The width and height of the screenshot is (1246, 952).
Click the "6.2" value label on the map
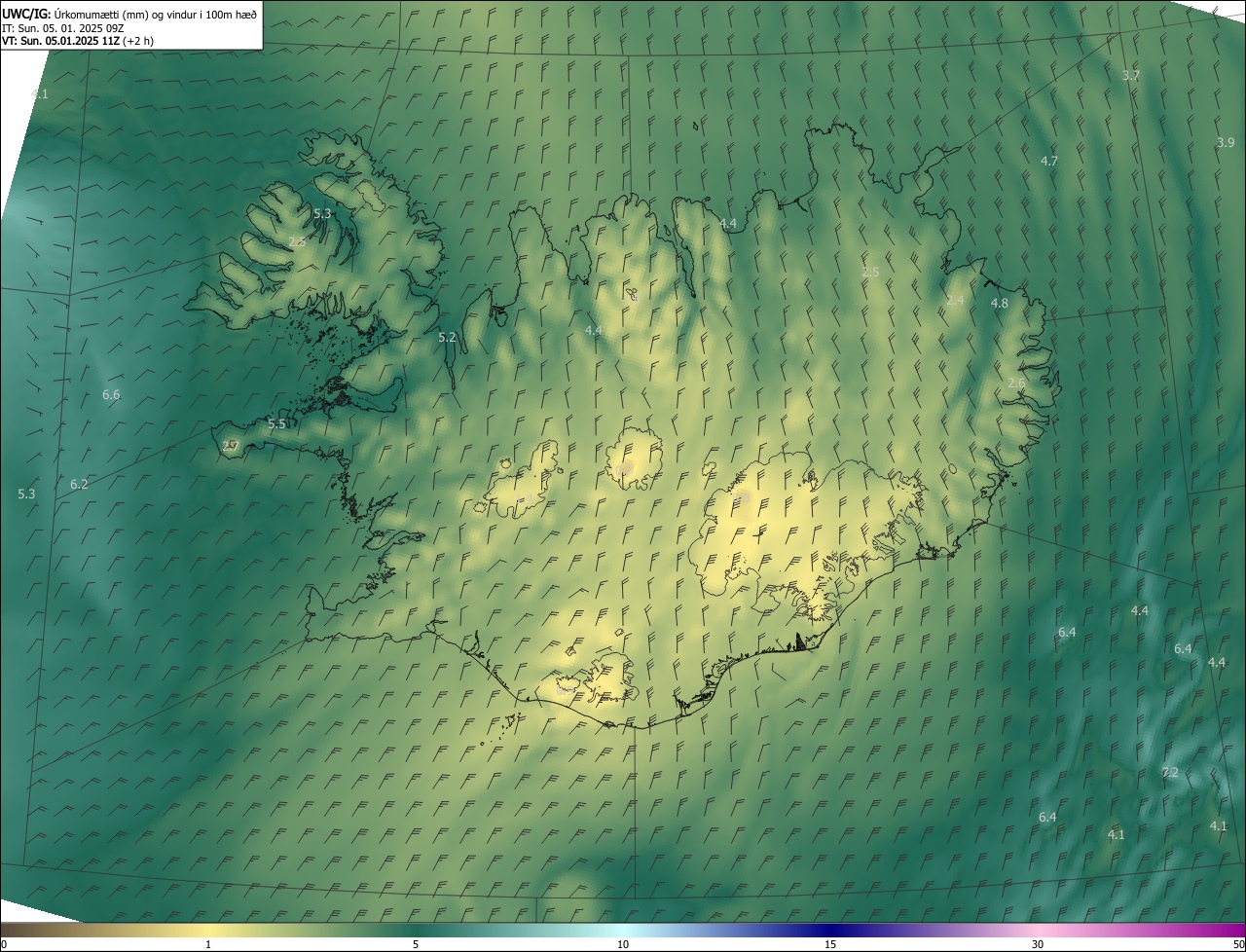click(x=79, y=484)
